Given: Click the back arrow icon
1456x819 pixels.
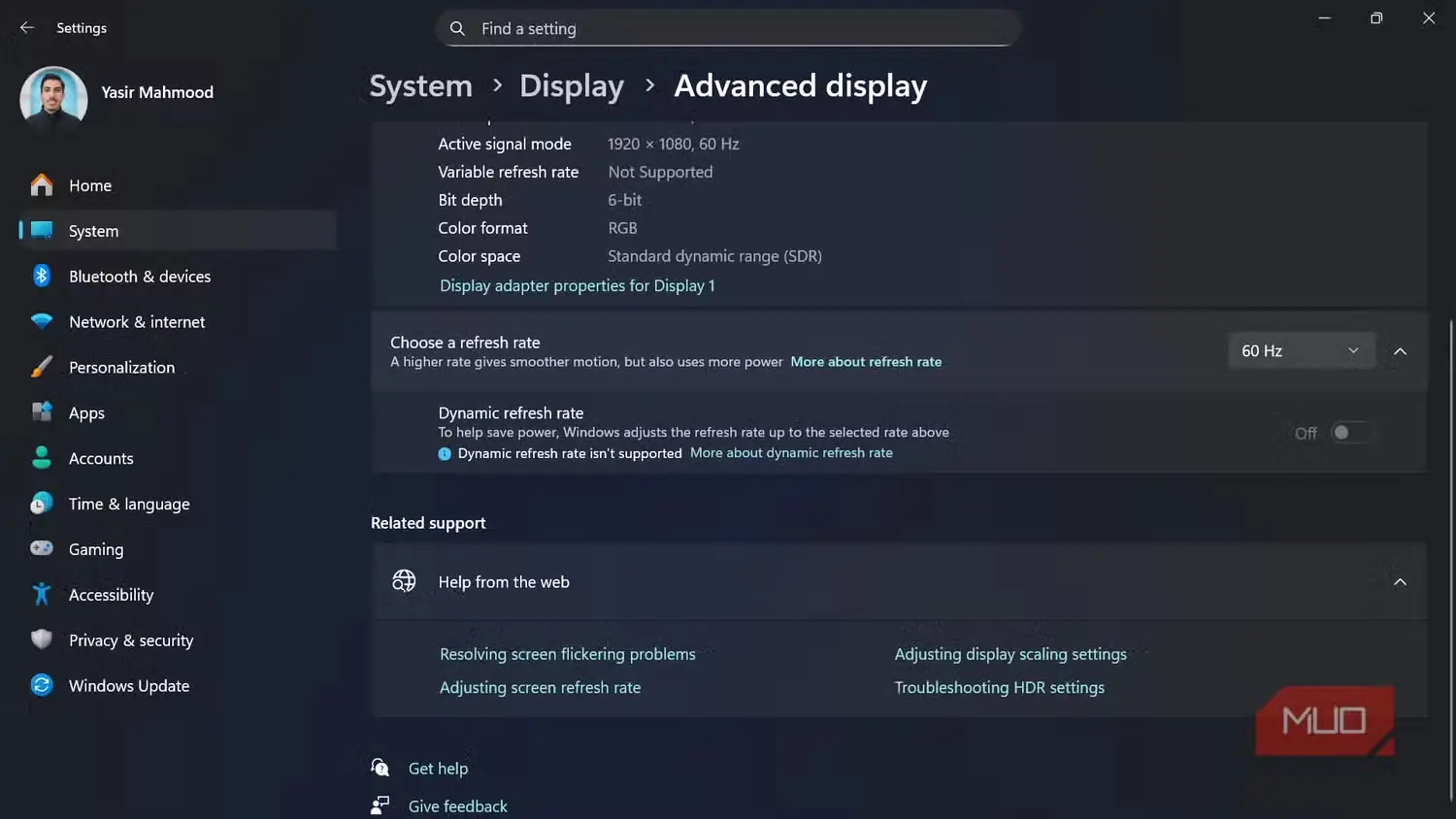Looking at the screenshot, I should [x=27, y=28].
